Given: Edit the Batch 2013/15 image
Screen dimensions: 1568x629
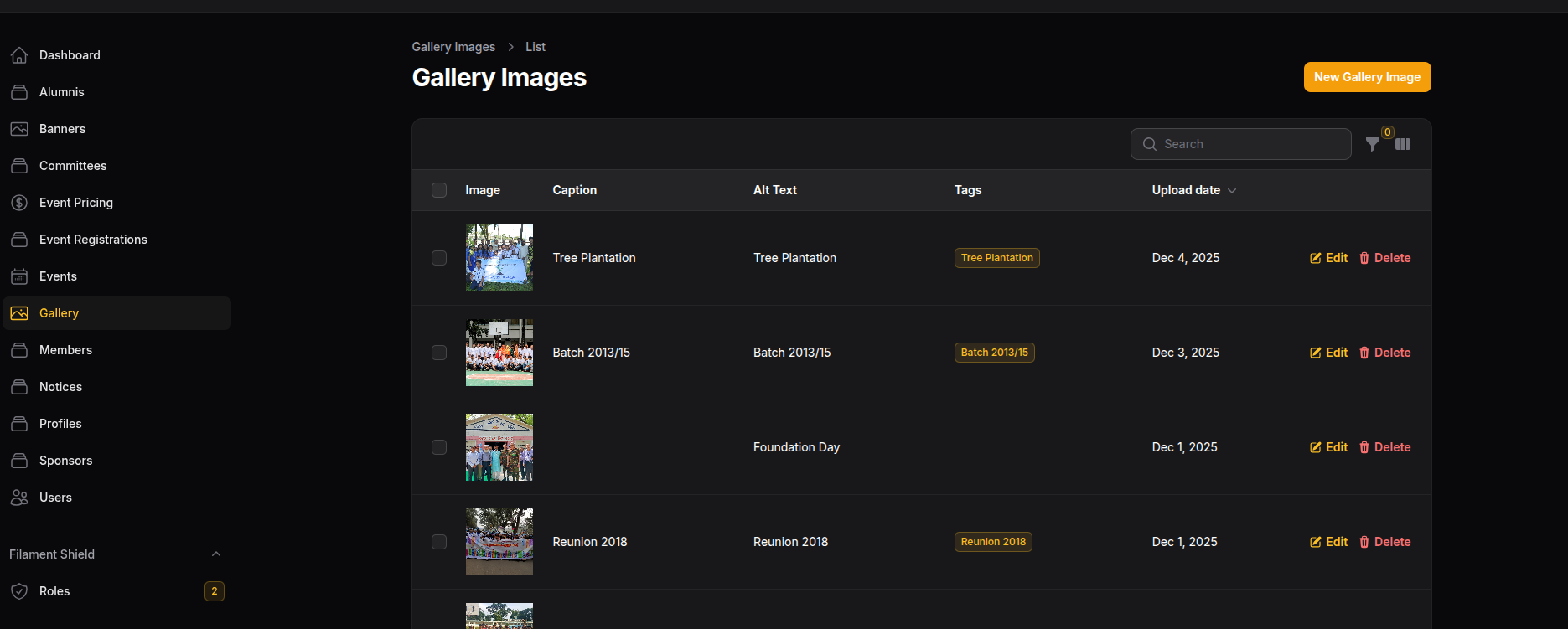Looking at the screenshot, I should pos(1329,353).
